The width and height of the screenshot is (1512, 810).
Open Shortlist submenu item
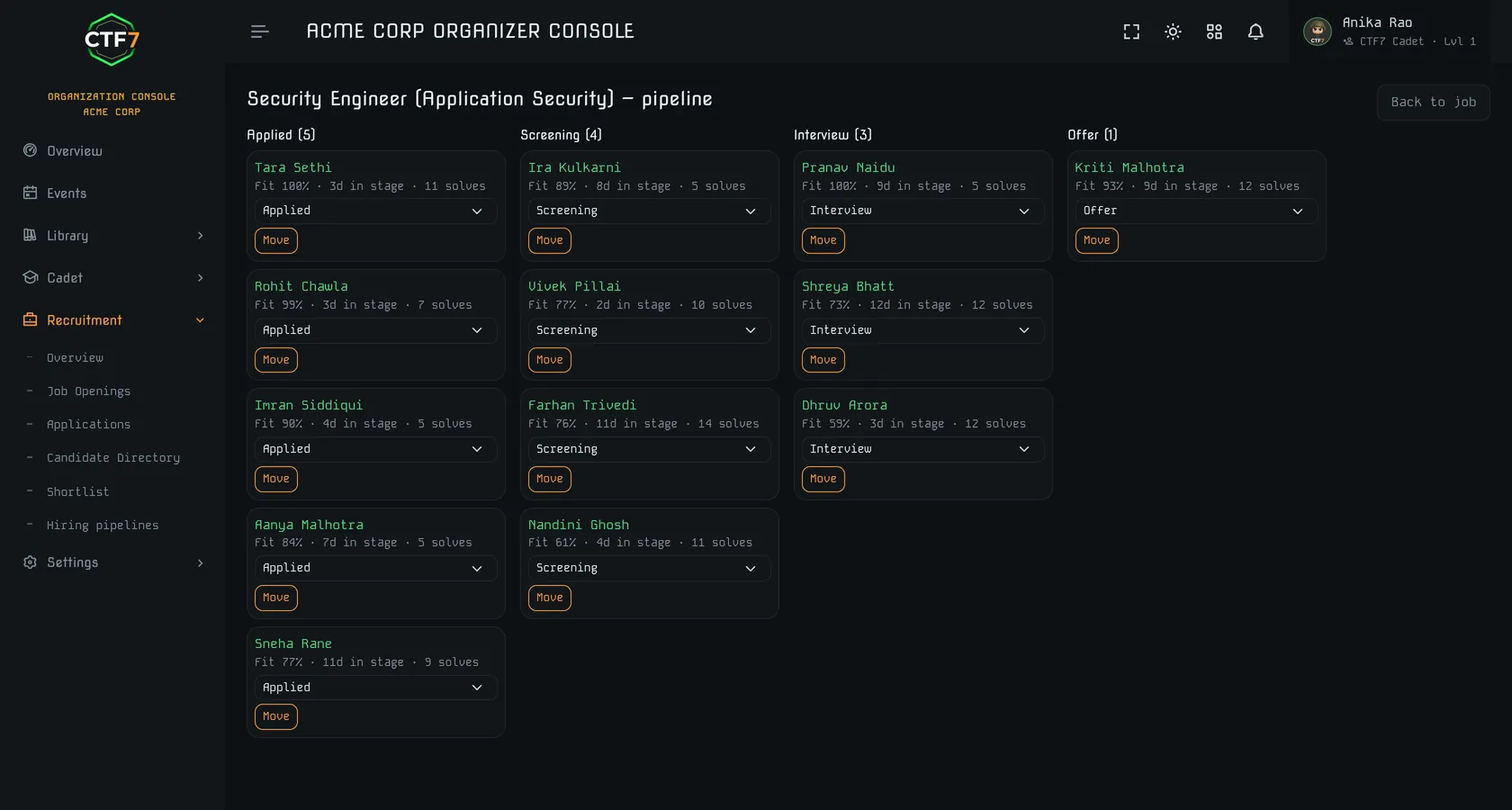(x=77, y=492)
